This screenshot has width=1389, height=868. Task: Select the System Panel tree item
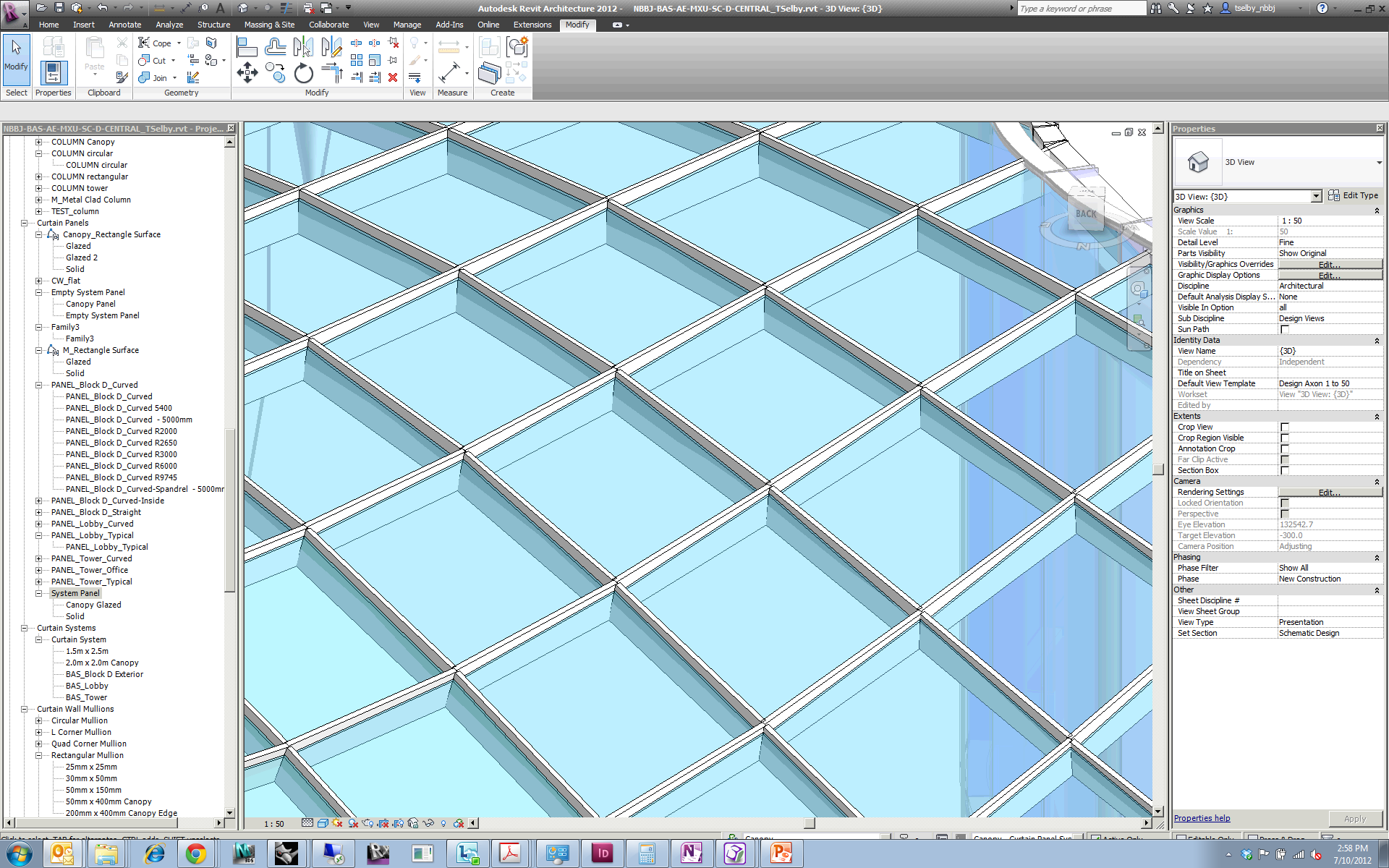pos(75,593)
